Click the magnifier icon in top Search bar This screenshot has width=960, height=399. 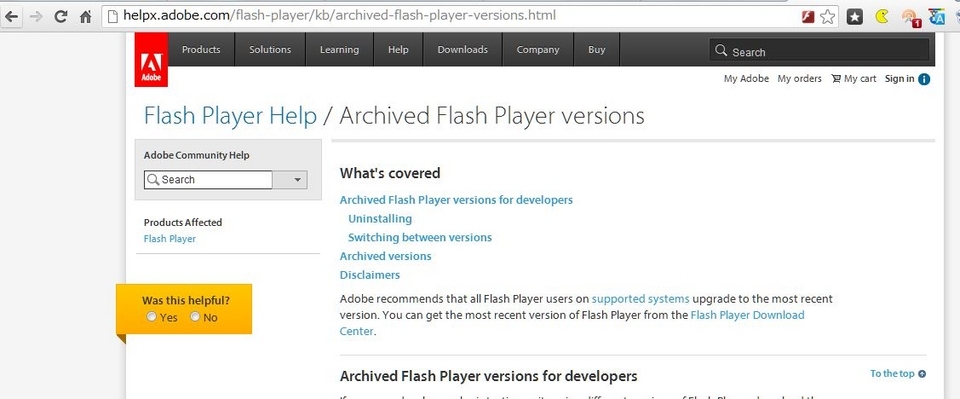721,51
